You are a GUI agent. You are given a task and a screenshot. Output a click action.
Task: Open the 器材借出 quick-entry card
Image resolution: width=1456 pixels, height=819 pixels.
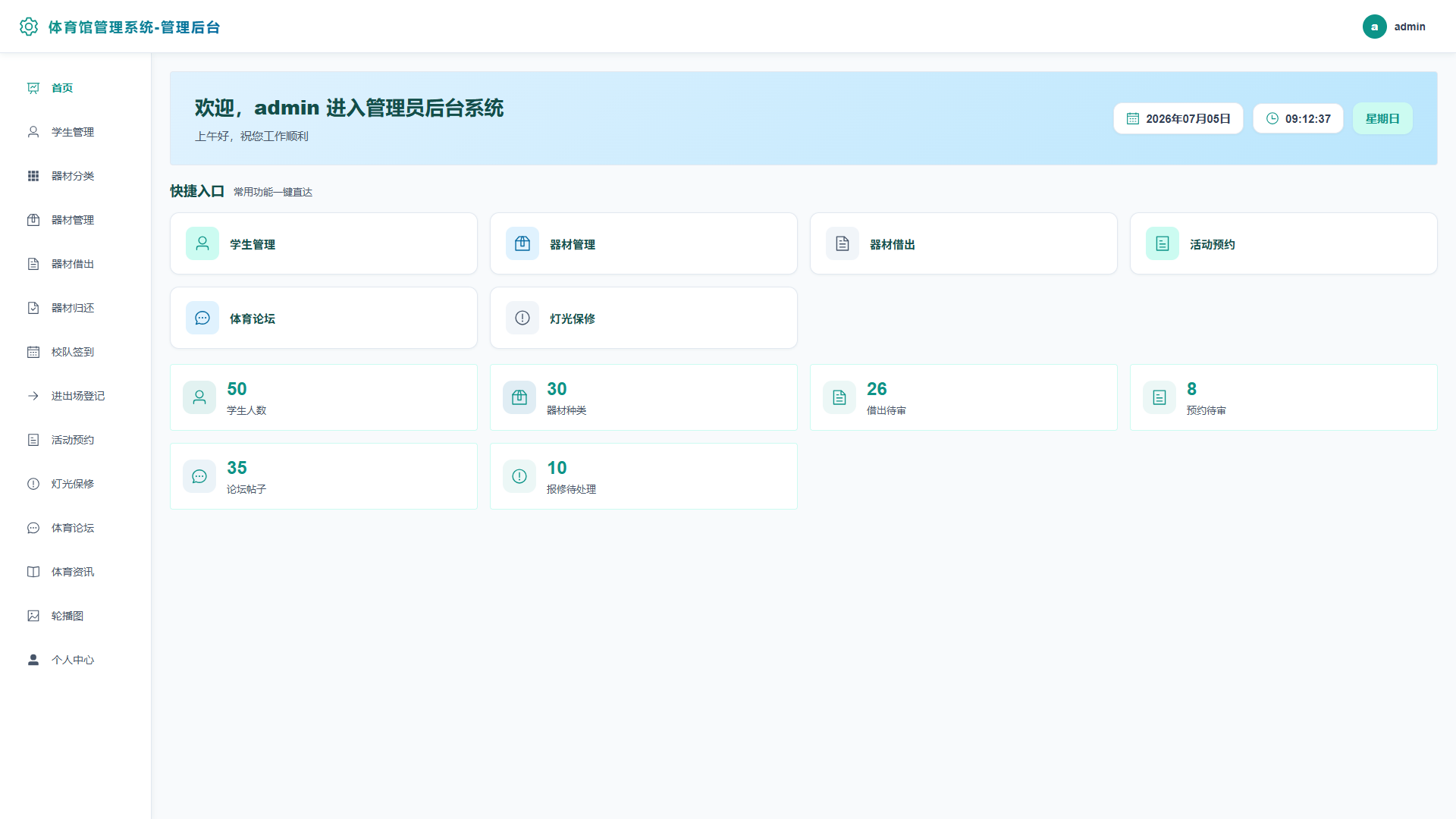click(x=964, y=243)
